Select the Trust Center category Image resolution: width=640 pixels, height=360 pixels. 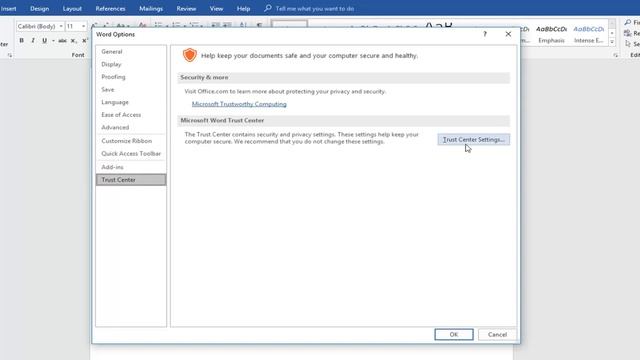click(x=131, y=180)
